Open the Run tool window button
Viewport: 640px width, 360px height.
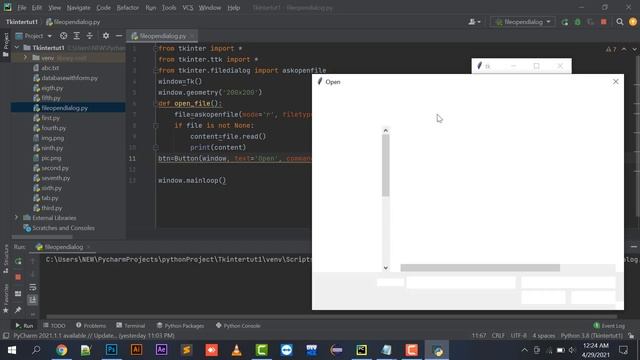tap(24, 326)
